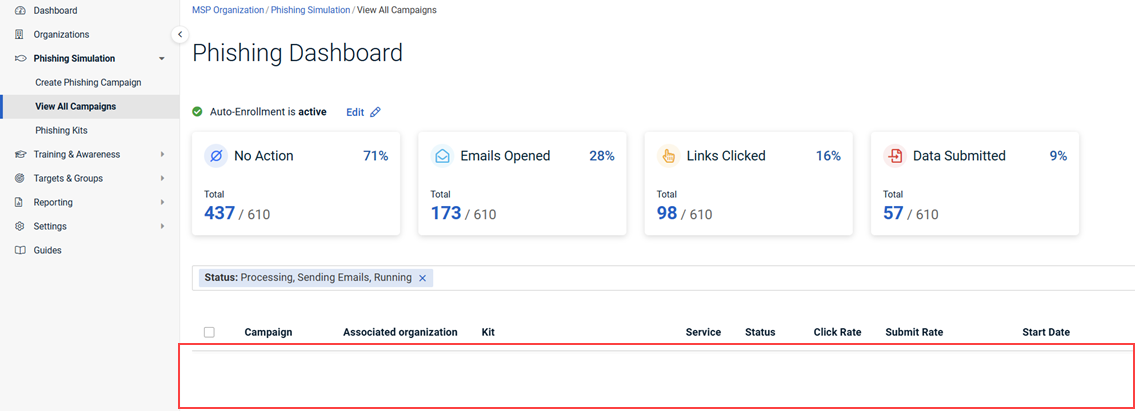The height and width of the screenshot is (411, 1135).
Task: Toggle the select-all campaigns checkbox
Action: click(209, 332)
